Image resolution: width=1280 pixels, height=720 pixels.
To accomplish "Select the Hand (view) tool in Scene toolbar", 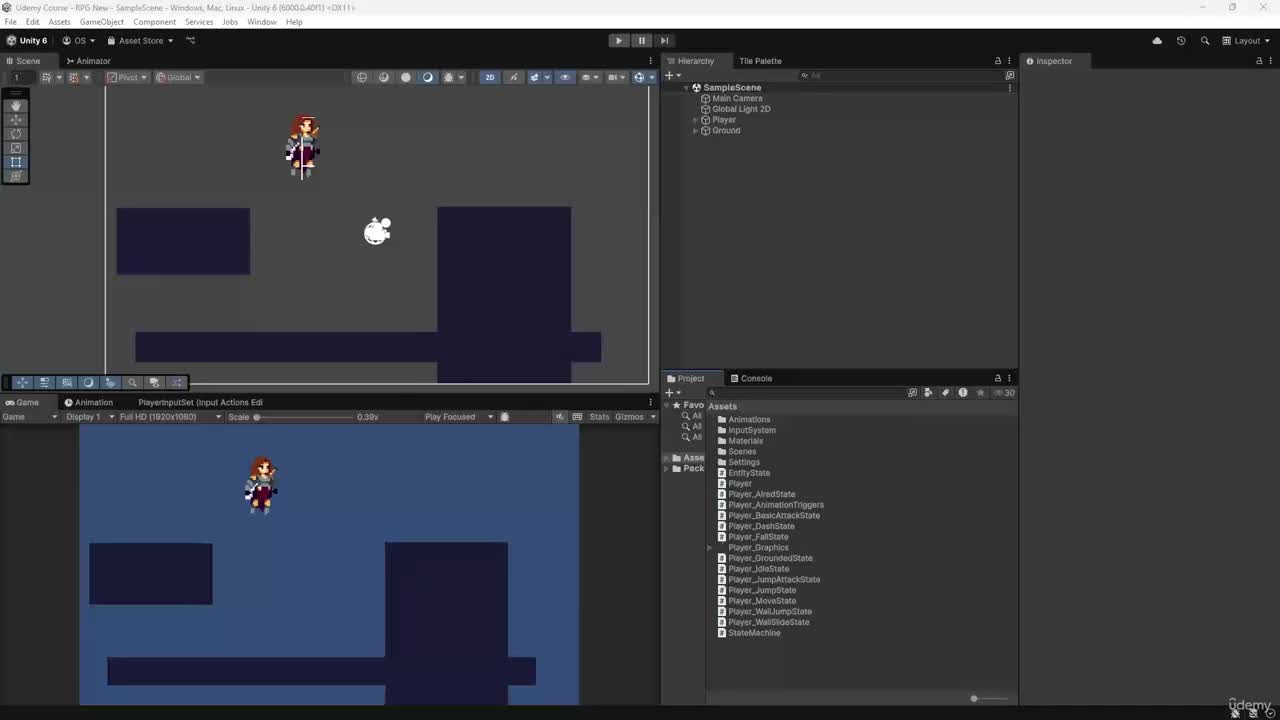I will (16, 105).
